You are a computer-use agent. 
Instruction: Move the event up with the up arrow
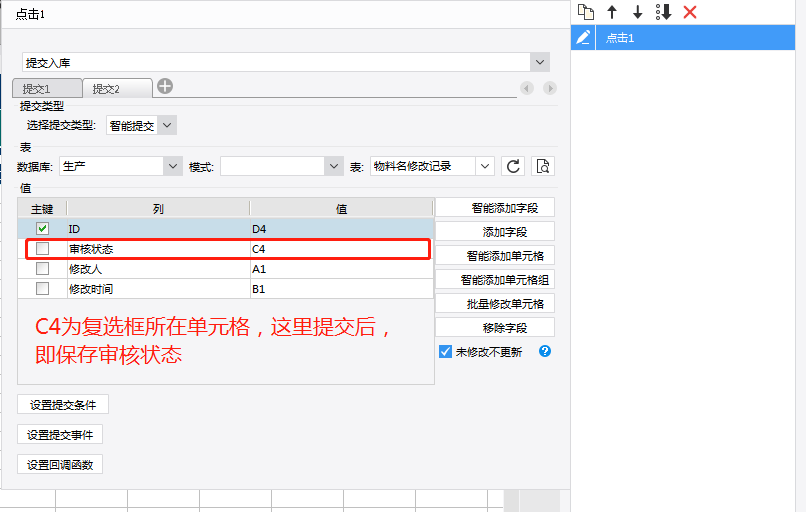coord(612,12)
